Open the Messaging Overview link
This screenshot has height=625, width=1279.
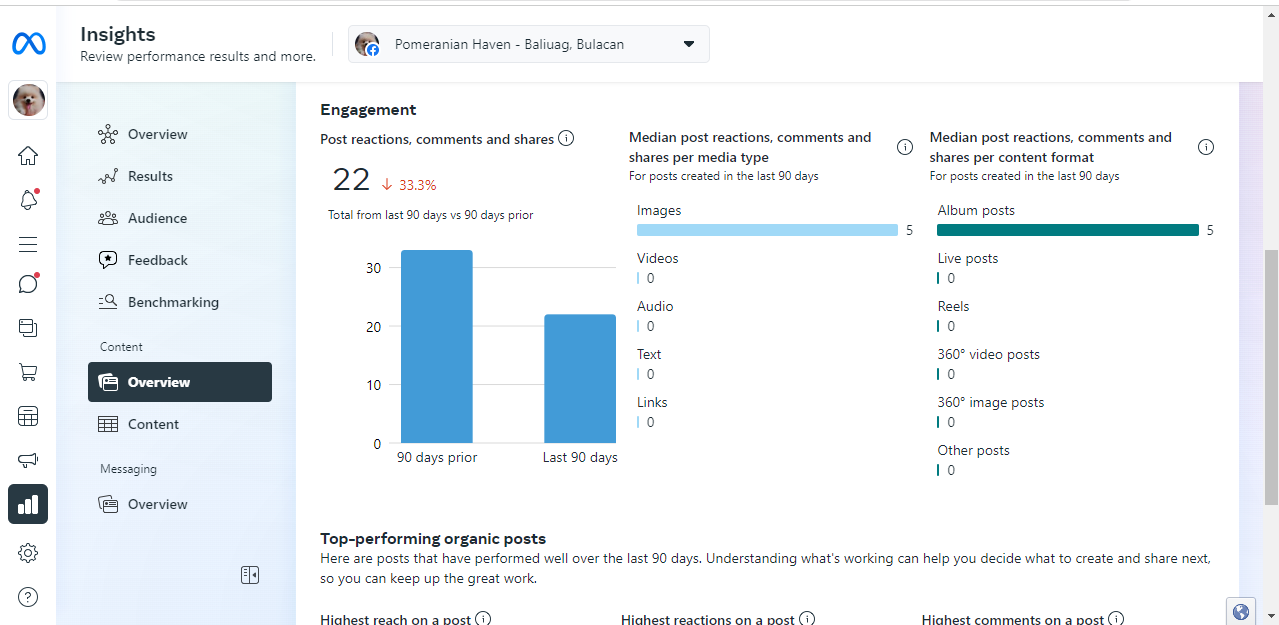click(x=157, y=504)
